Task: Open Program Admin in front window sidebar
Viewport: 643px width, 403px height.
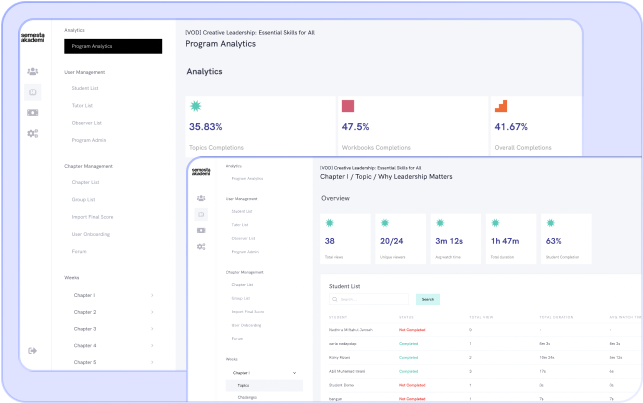Action: click(245, 252)
